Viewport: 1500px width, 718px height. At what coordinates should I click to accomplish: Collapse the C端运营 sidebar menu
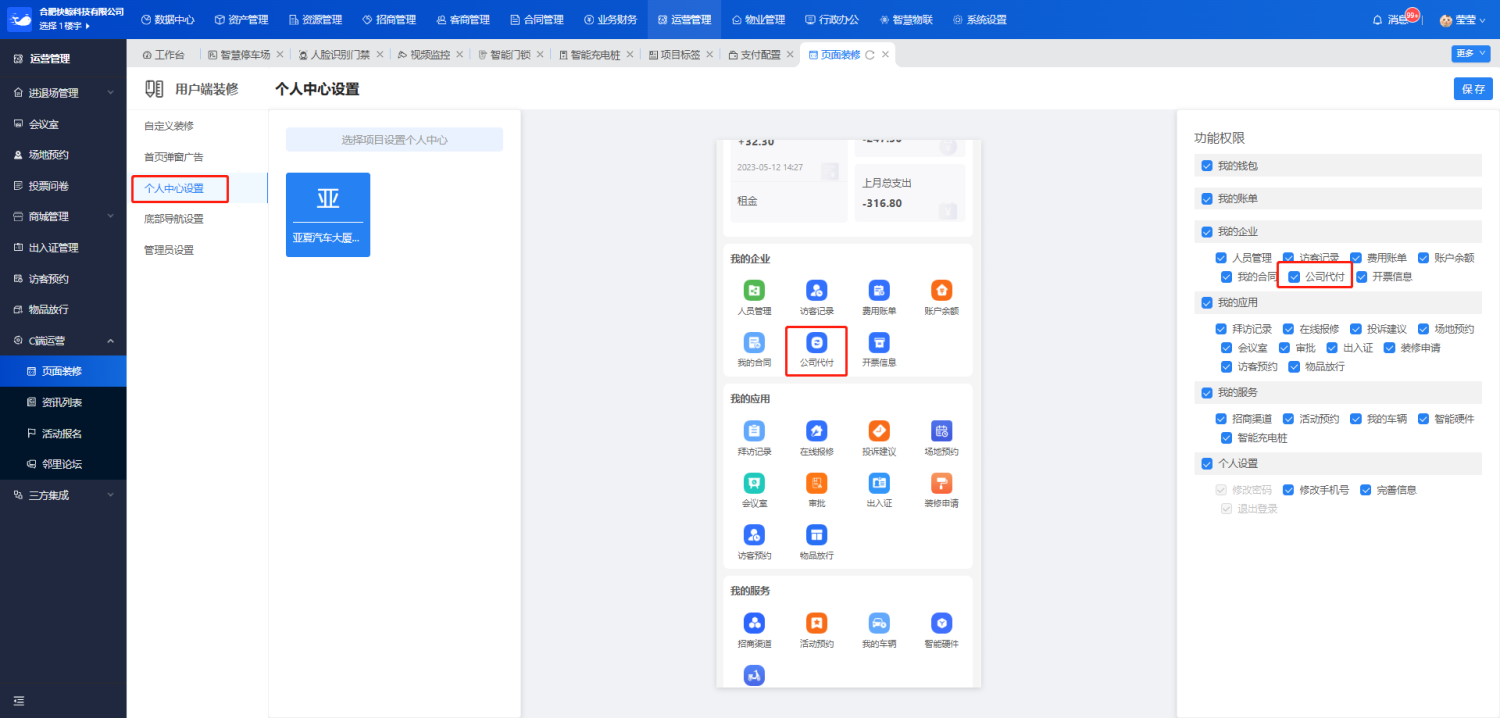click(63, 341)
